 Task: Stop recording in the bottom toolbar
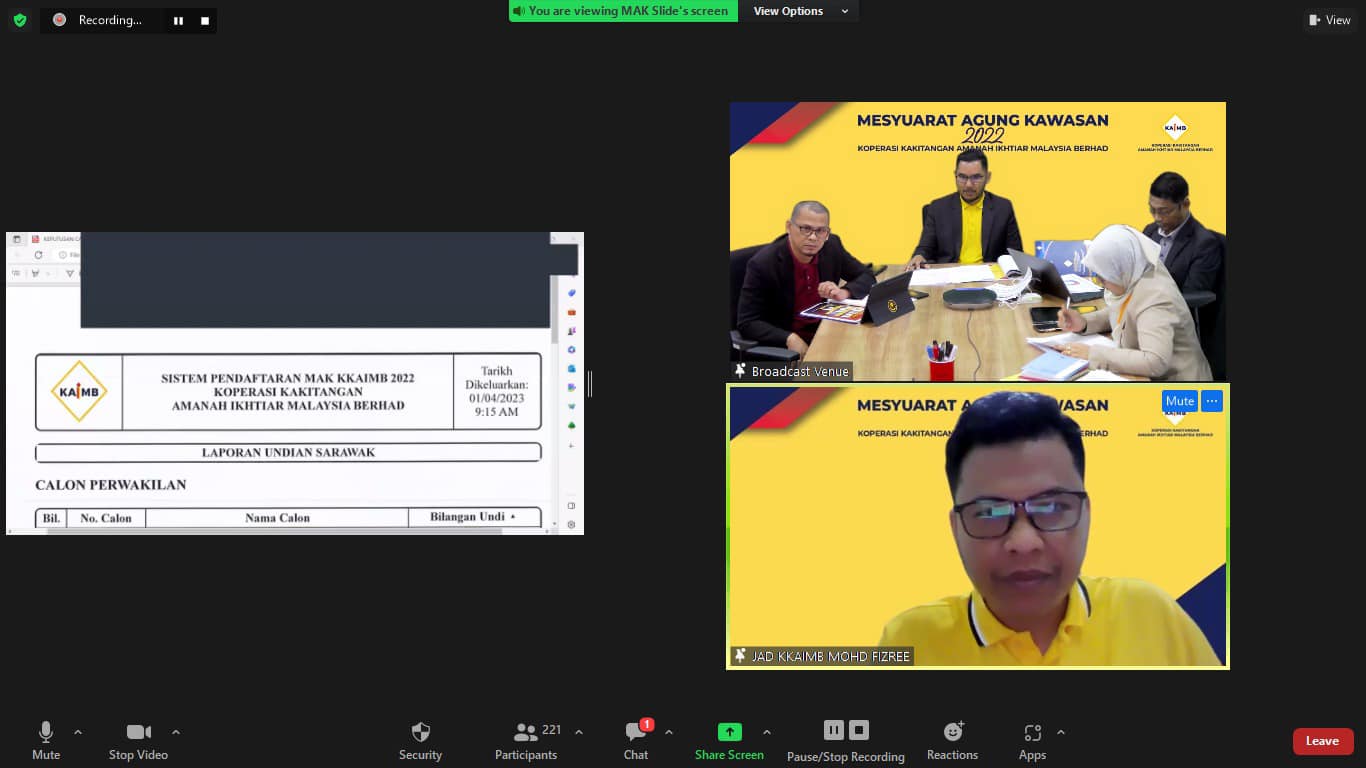tap(859, 730)
